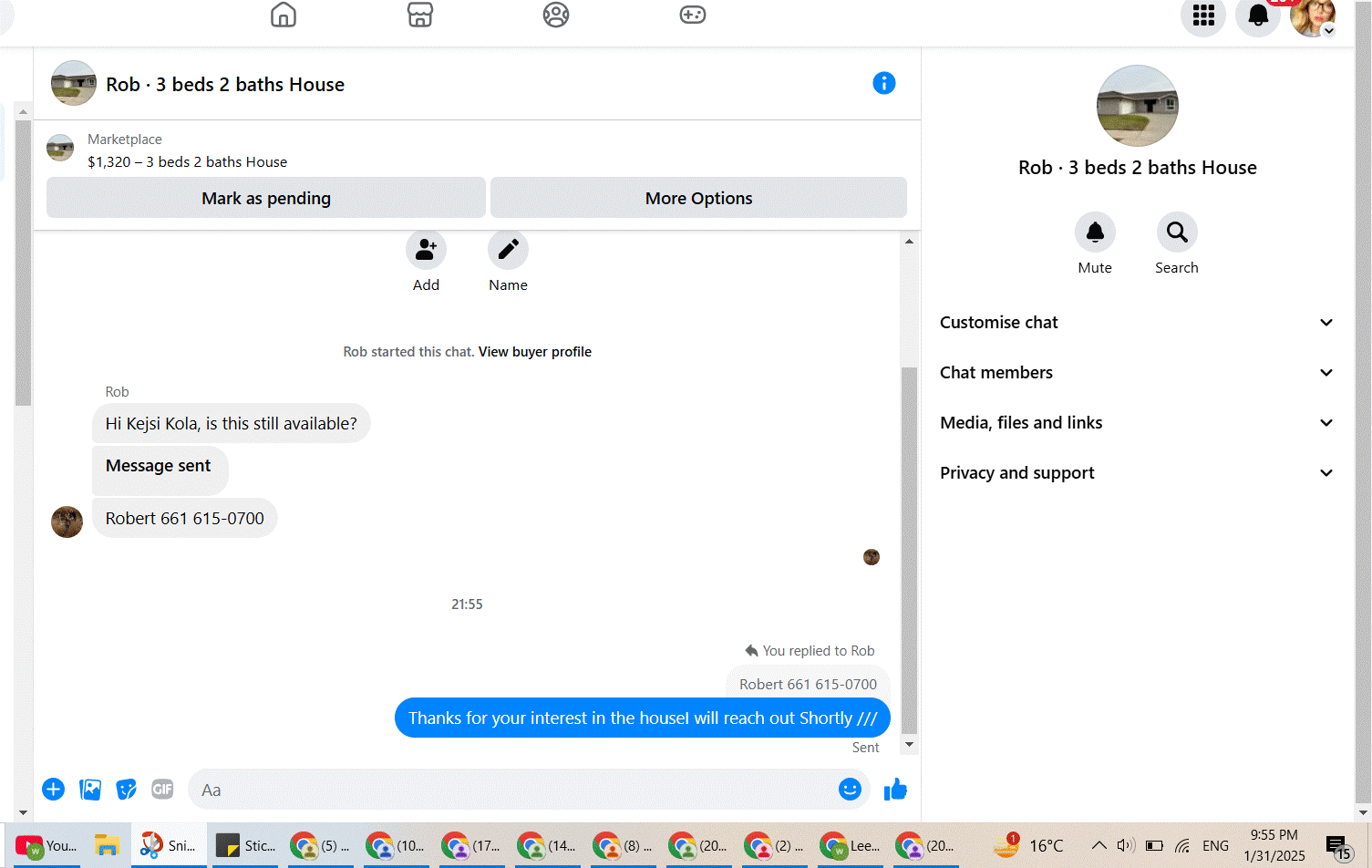Click Rob's message bubble with phone number
Image resolution: width=1372 pixels, height=868 pixels.
(x=185, y=518)
